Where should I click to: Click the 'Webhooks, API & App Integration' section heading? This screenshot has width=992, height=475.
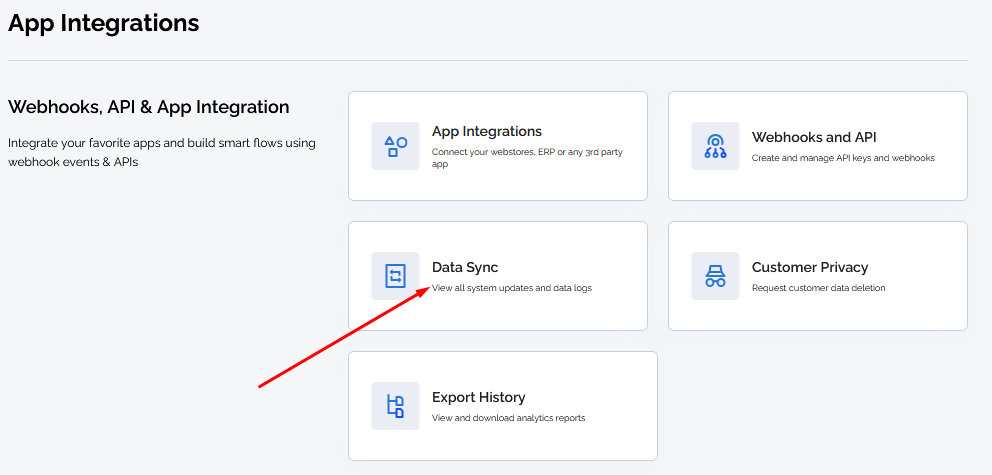click(149, 108)
